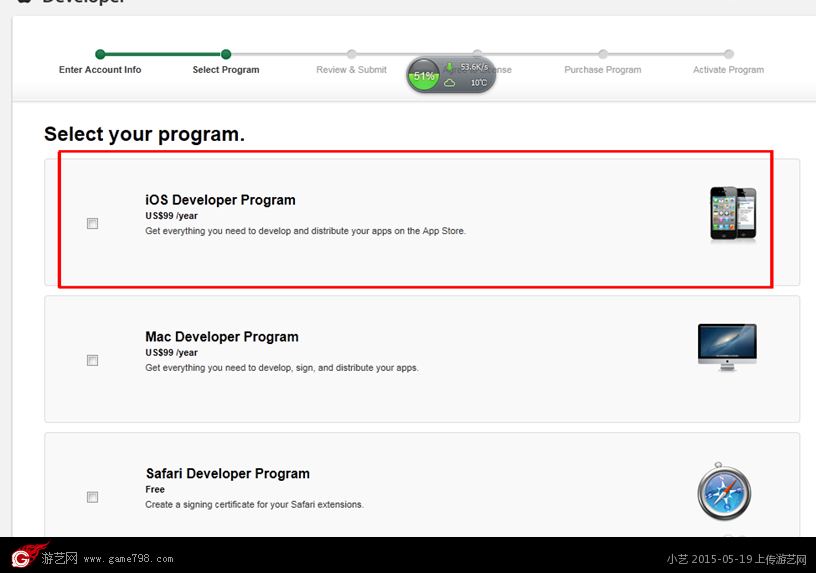The image size is (816, 573).
Task: Open the Mac Developer Program title
Action: [x=222, y=337]
